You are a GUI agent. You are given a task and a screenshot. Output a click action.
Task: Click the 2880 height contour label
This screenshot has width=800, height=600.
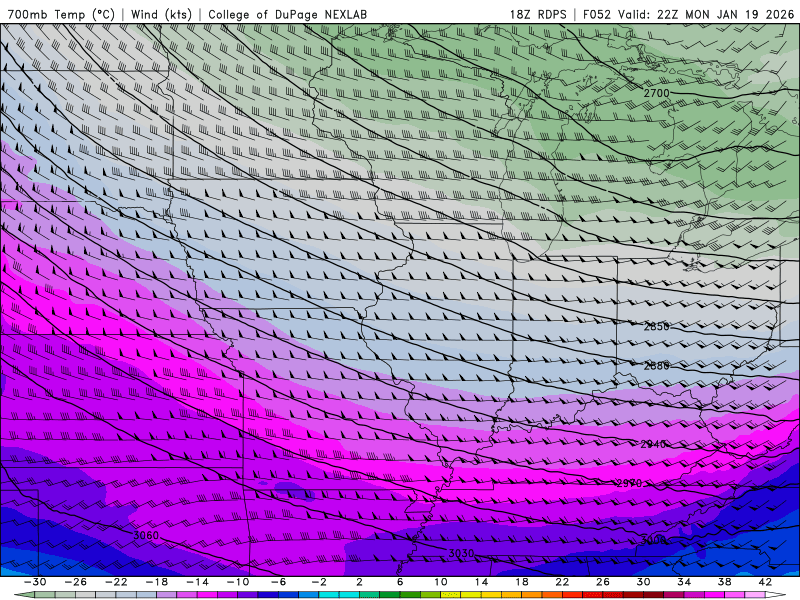pos(656,365)
